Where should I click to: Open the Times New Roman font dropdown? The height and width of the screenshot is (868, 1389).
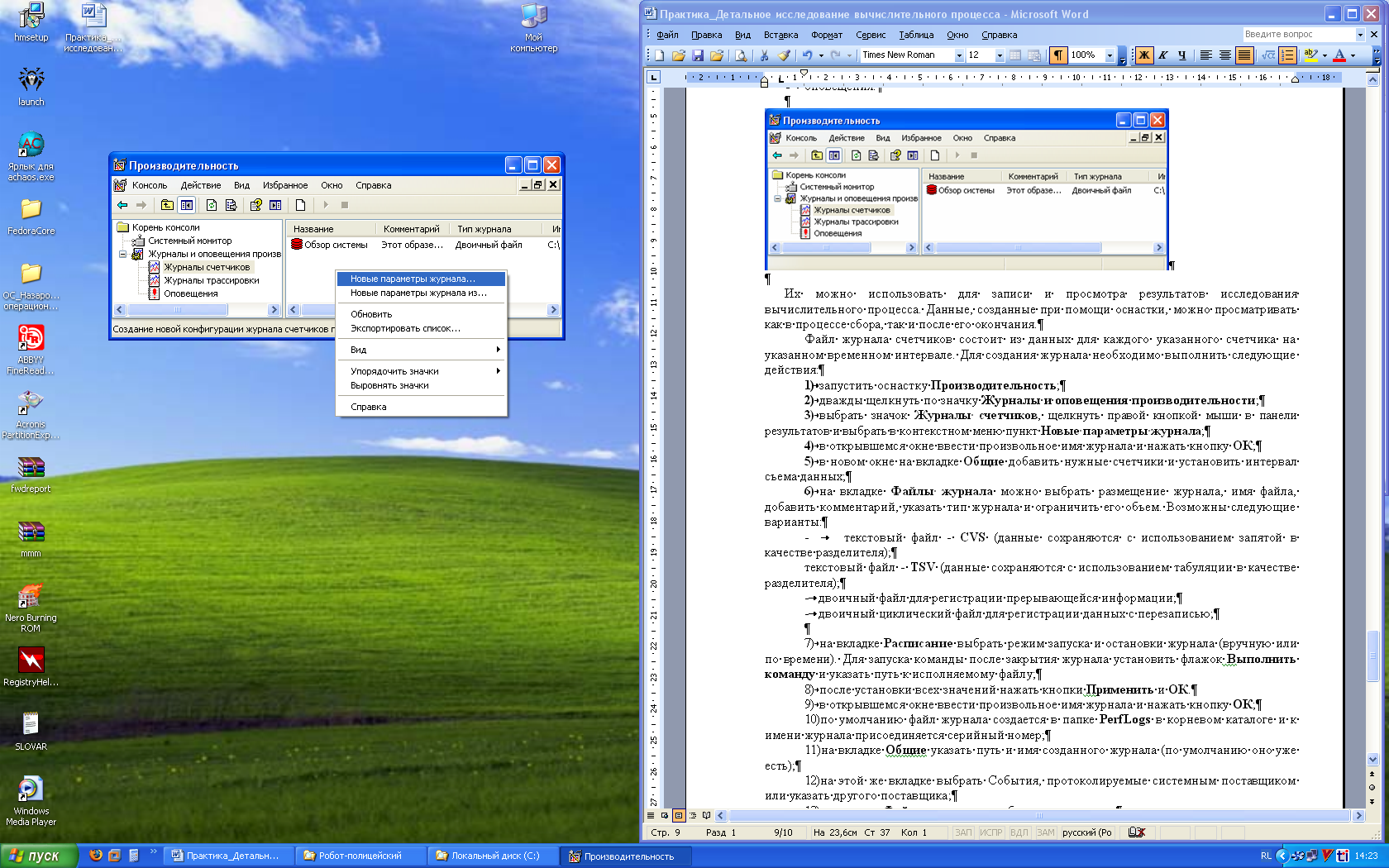(x=959, y=55)
